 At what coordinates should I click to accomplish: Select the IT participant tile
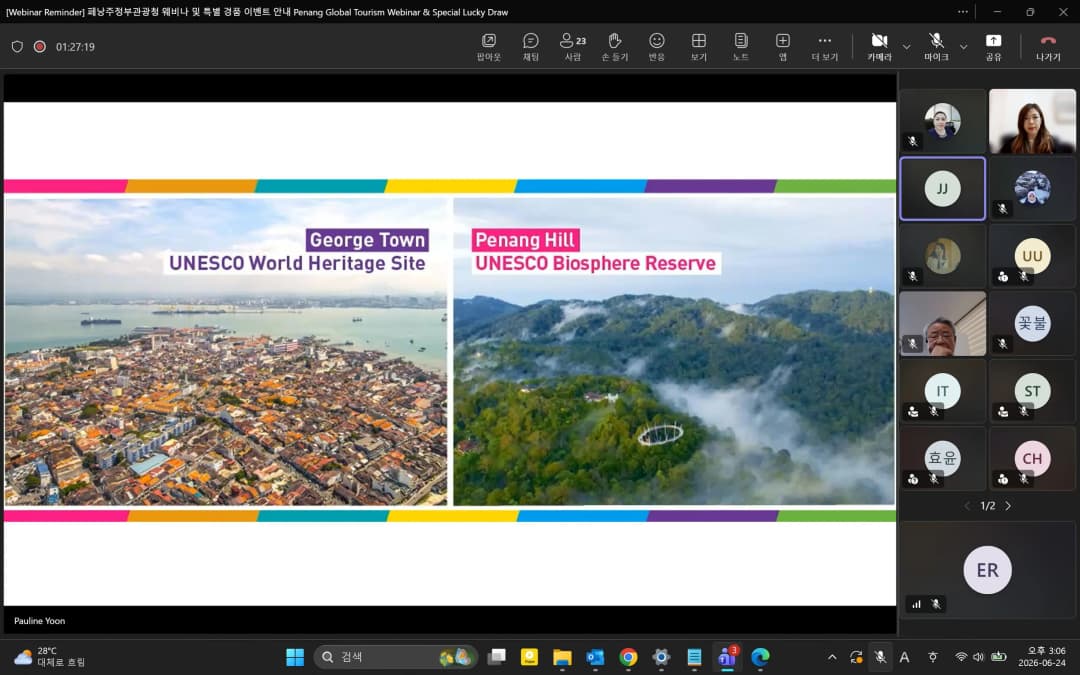click(942, 391)
